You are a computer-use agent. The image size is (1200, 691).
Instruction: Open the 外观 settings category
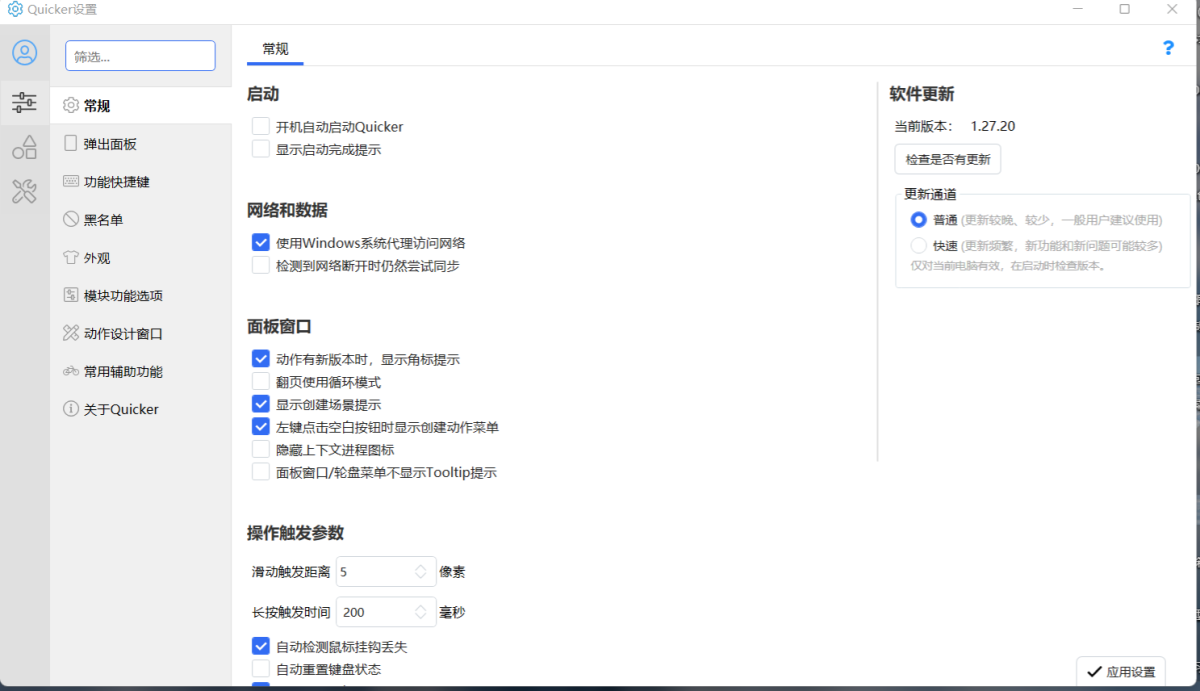pyautogui.click(x=140, y=258)
